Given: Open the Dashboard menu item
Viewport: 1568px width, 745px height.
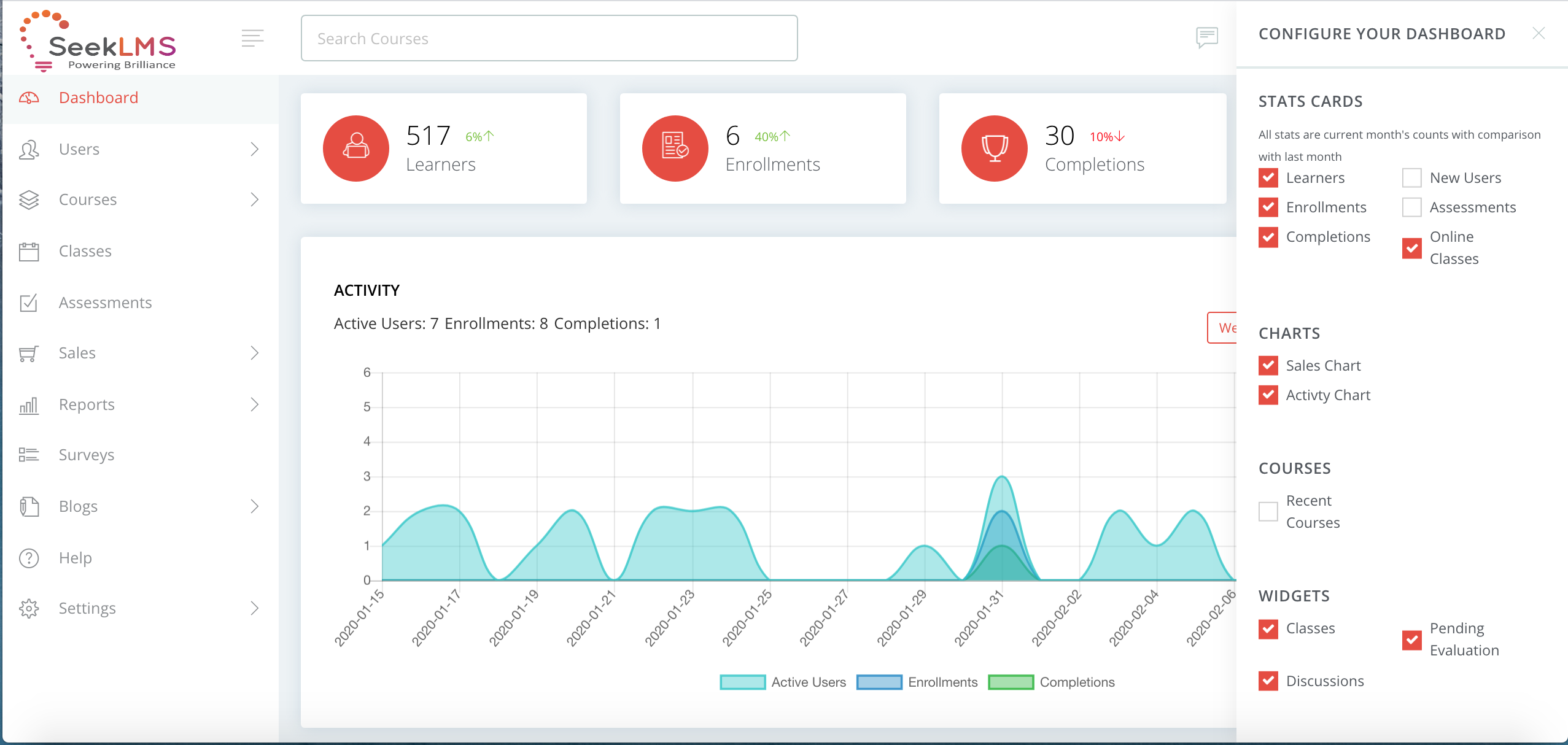Looking at the screenshot, I should (141, 98).
